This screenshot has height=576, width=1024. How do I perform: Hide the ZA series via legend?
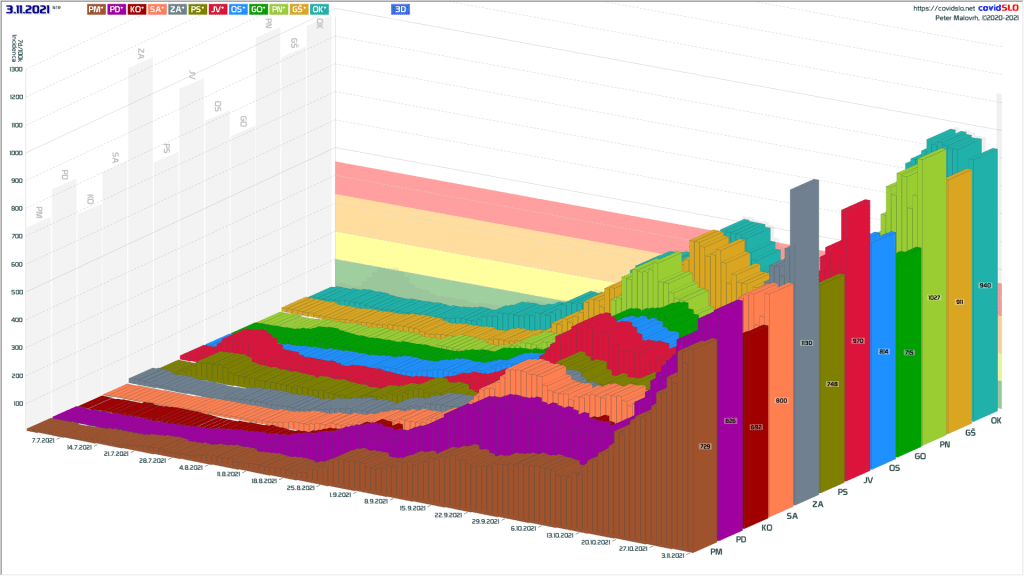(177, 9)
